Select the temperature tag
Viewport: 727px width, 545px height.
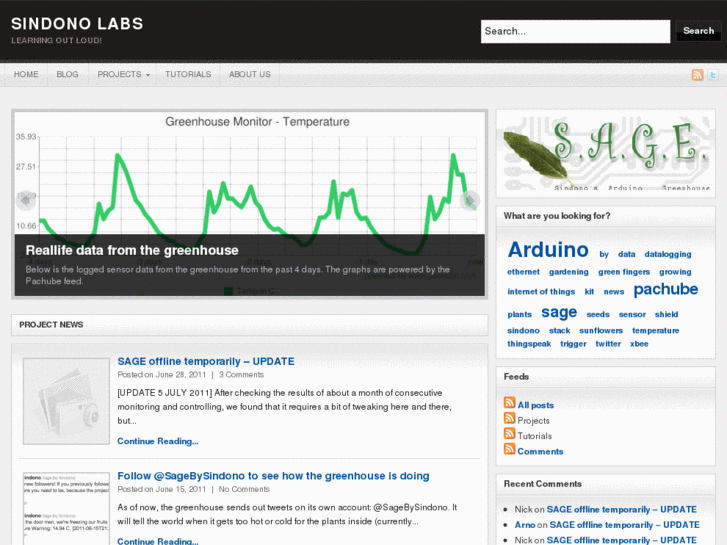pos(656,331)
